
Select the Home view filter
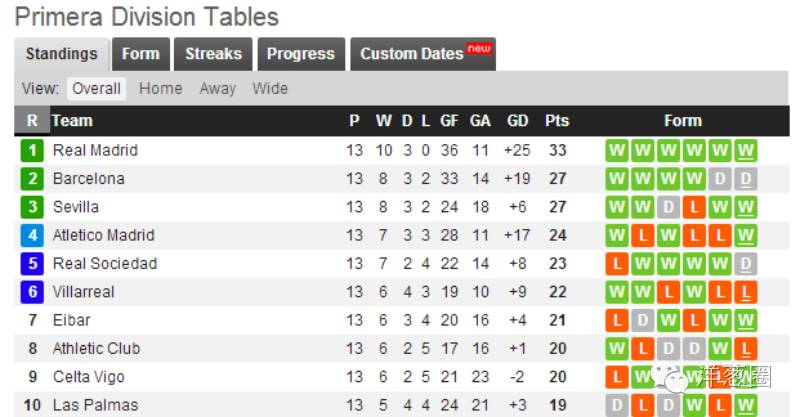(160, 88)
